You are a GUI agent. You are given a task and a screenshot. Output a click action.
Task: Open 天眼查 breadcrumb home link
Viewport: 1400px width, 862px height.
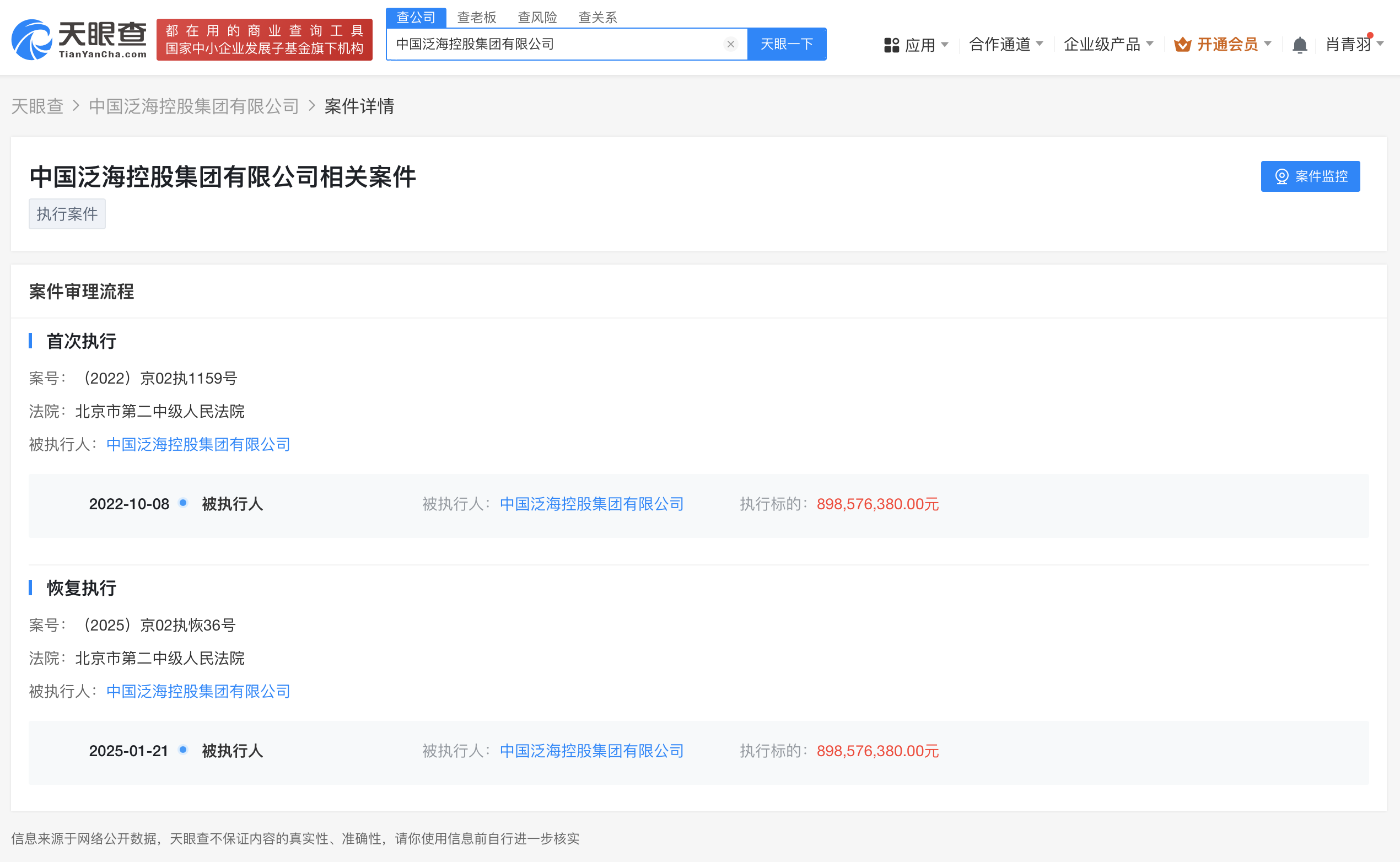tap(37, 106)
